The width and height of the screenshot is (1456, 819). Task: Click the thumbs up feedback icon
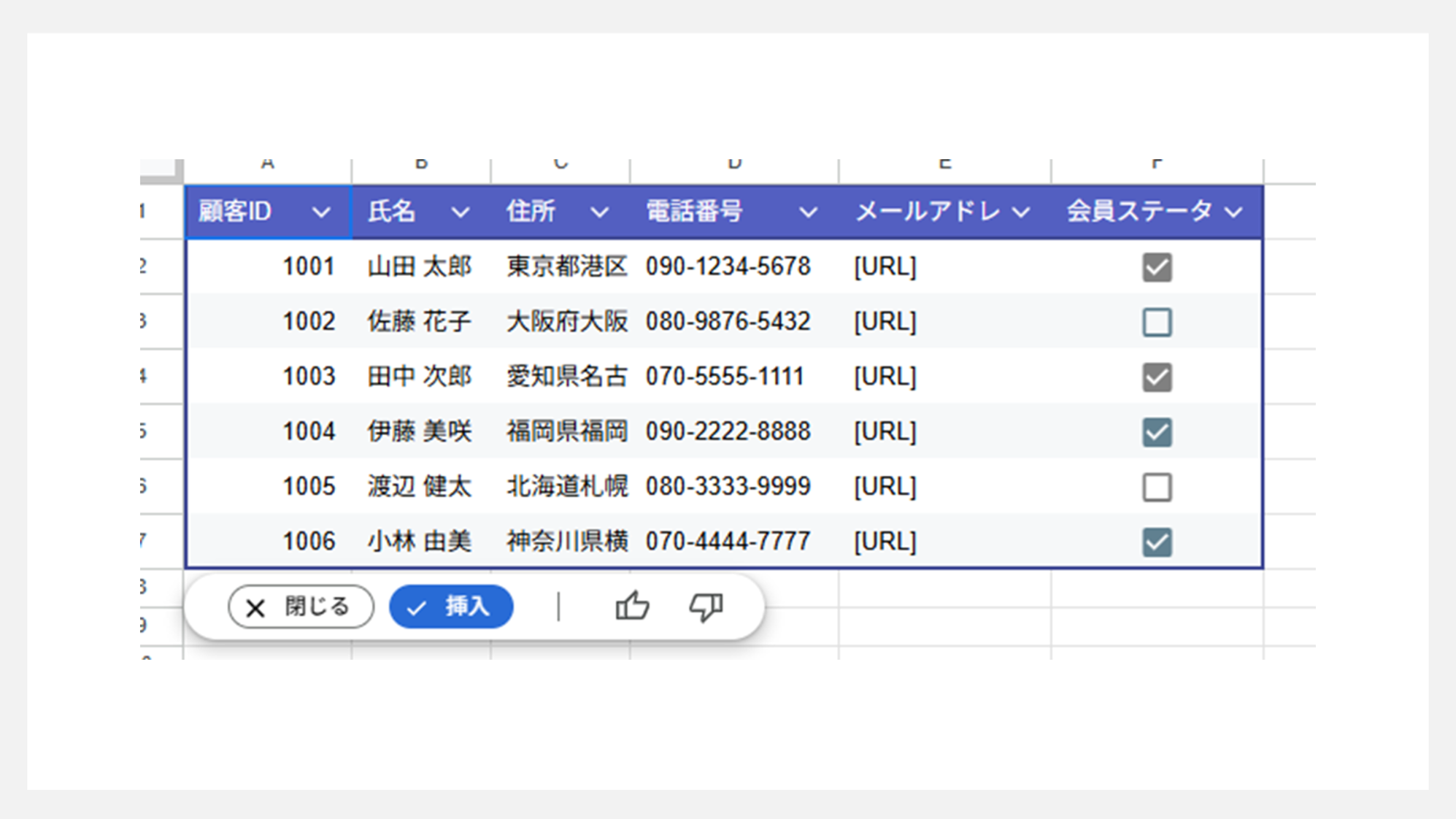click(632, 606)
